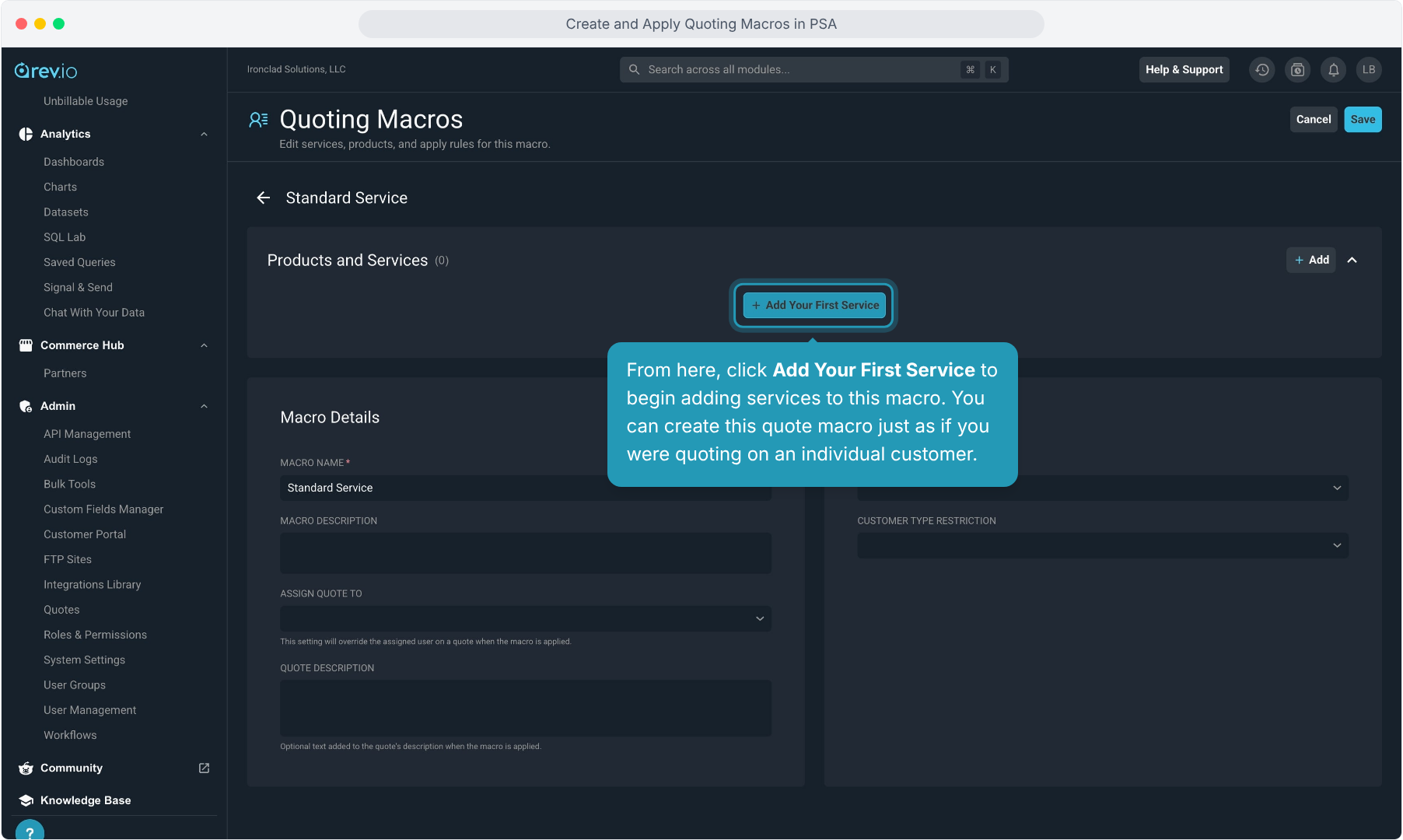Image resolution: width=1403 pixels, height=840 pixels.
Task: Click the + Add button
Action: [x=1311, y=260]
